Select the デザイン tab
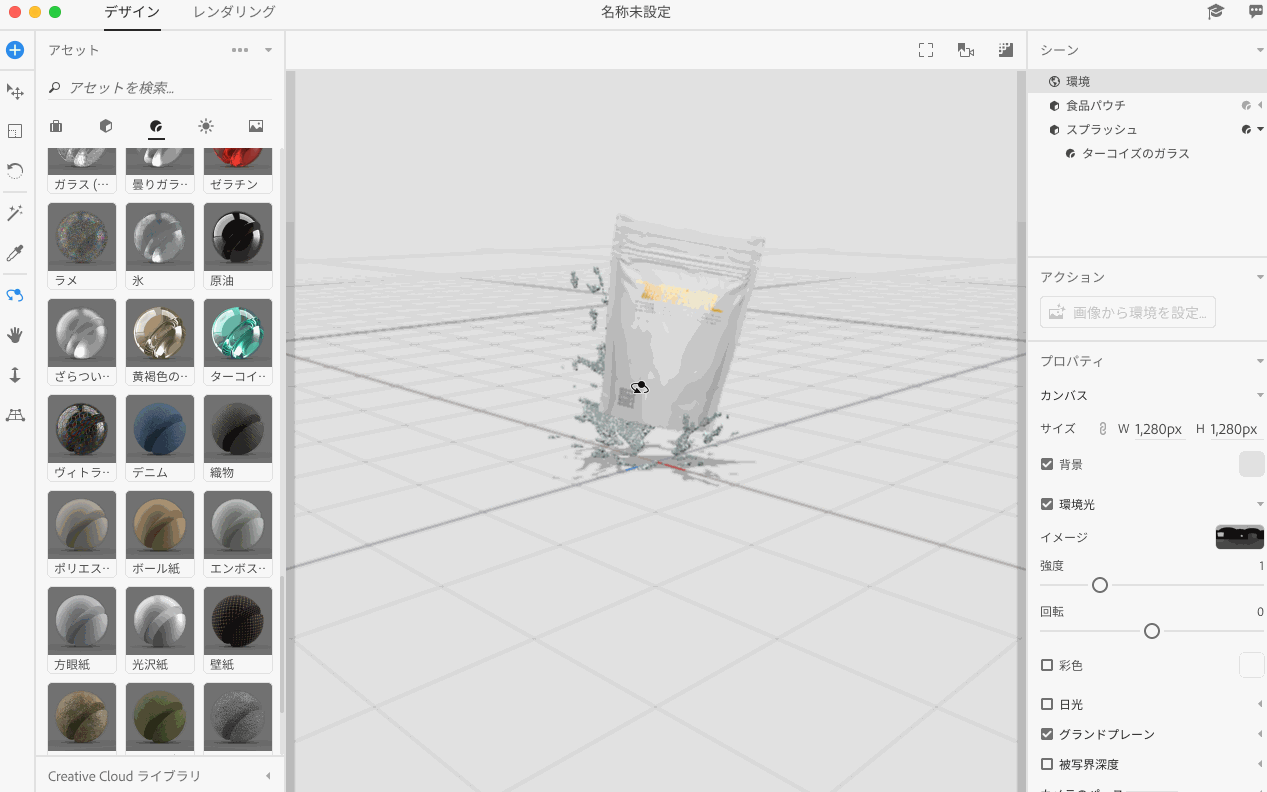1267x792 pixels. coord(132,12)
